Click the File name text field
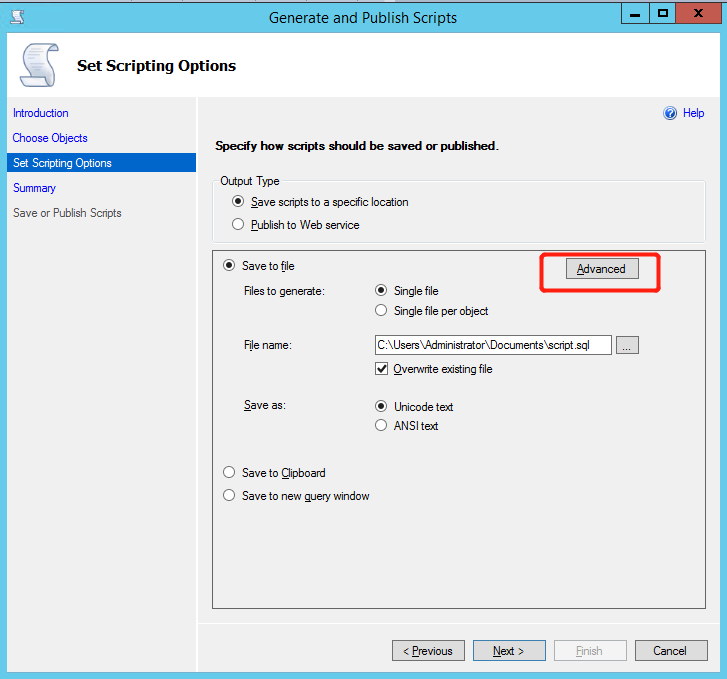 tap(493, 345)
